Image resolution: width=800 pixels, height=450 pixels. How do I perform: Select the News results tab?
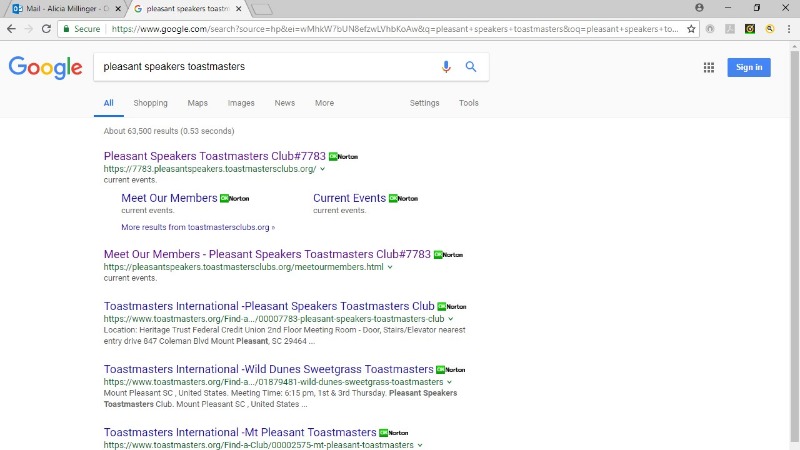point(285,103)
